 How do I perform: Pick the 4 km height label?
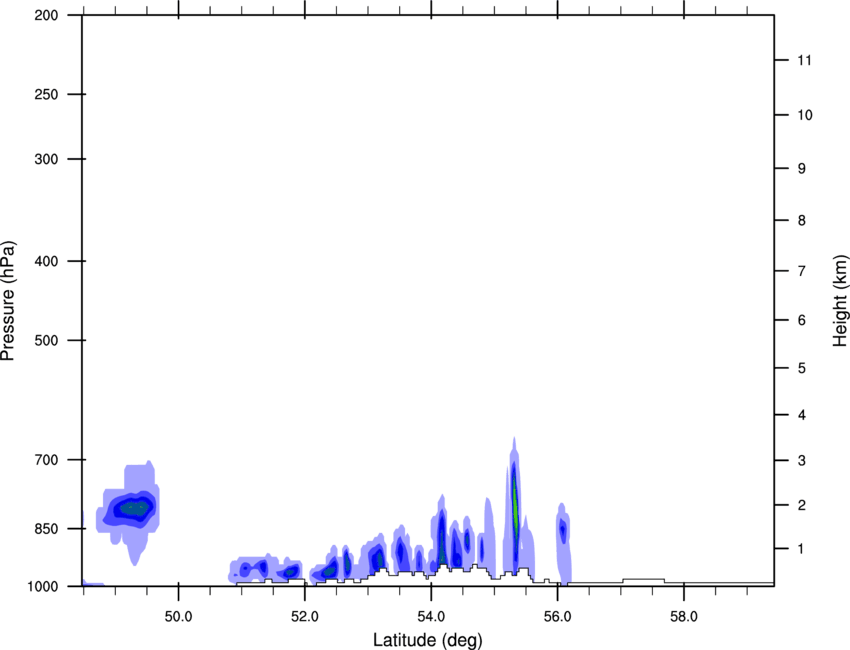802,415
